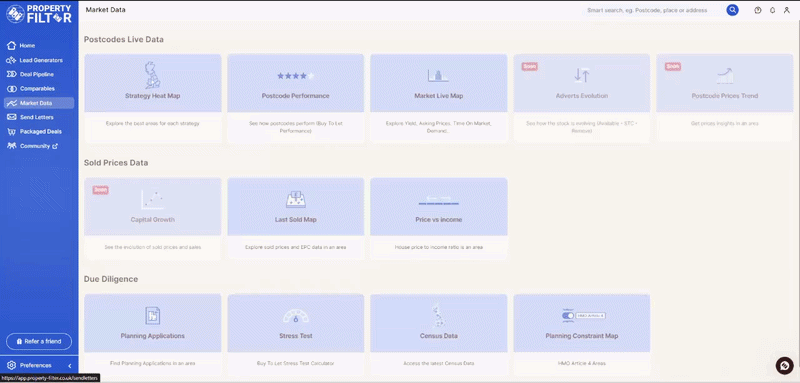Open Preferences at the sidebar bottom
Viewport: 800px width, 383px height.
click(36, 366)
